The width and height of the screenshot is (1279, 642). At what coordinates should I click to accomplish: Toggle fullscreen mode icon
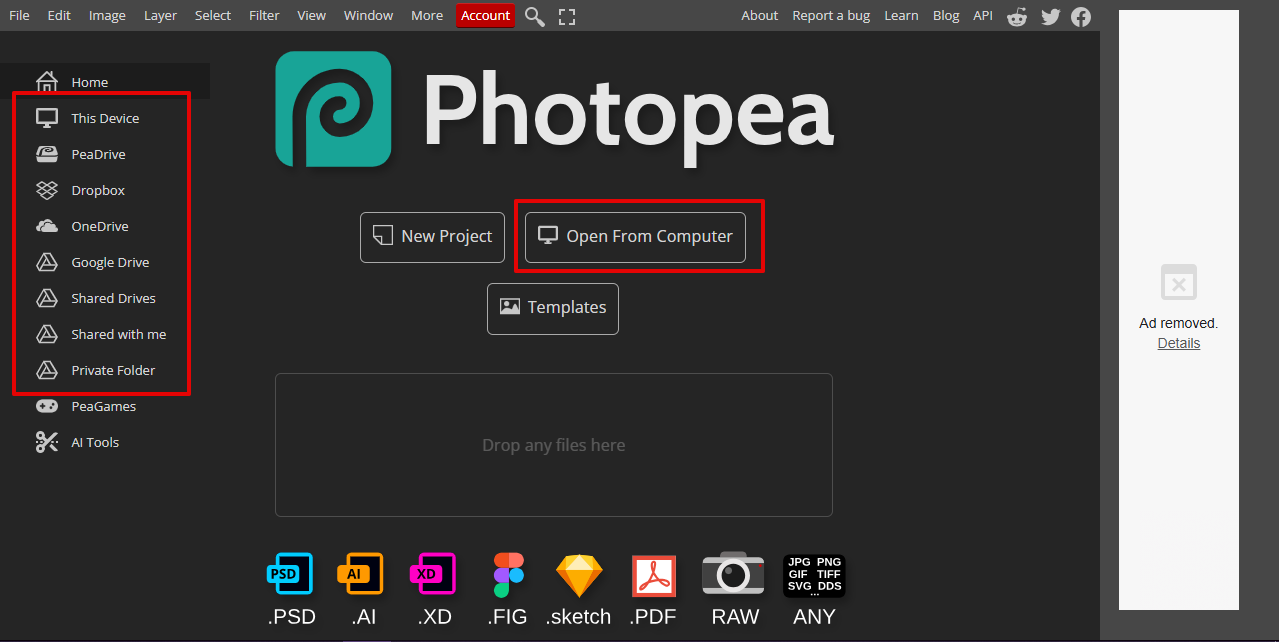pyautogui.click(x=567, y=16)
